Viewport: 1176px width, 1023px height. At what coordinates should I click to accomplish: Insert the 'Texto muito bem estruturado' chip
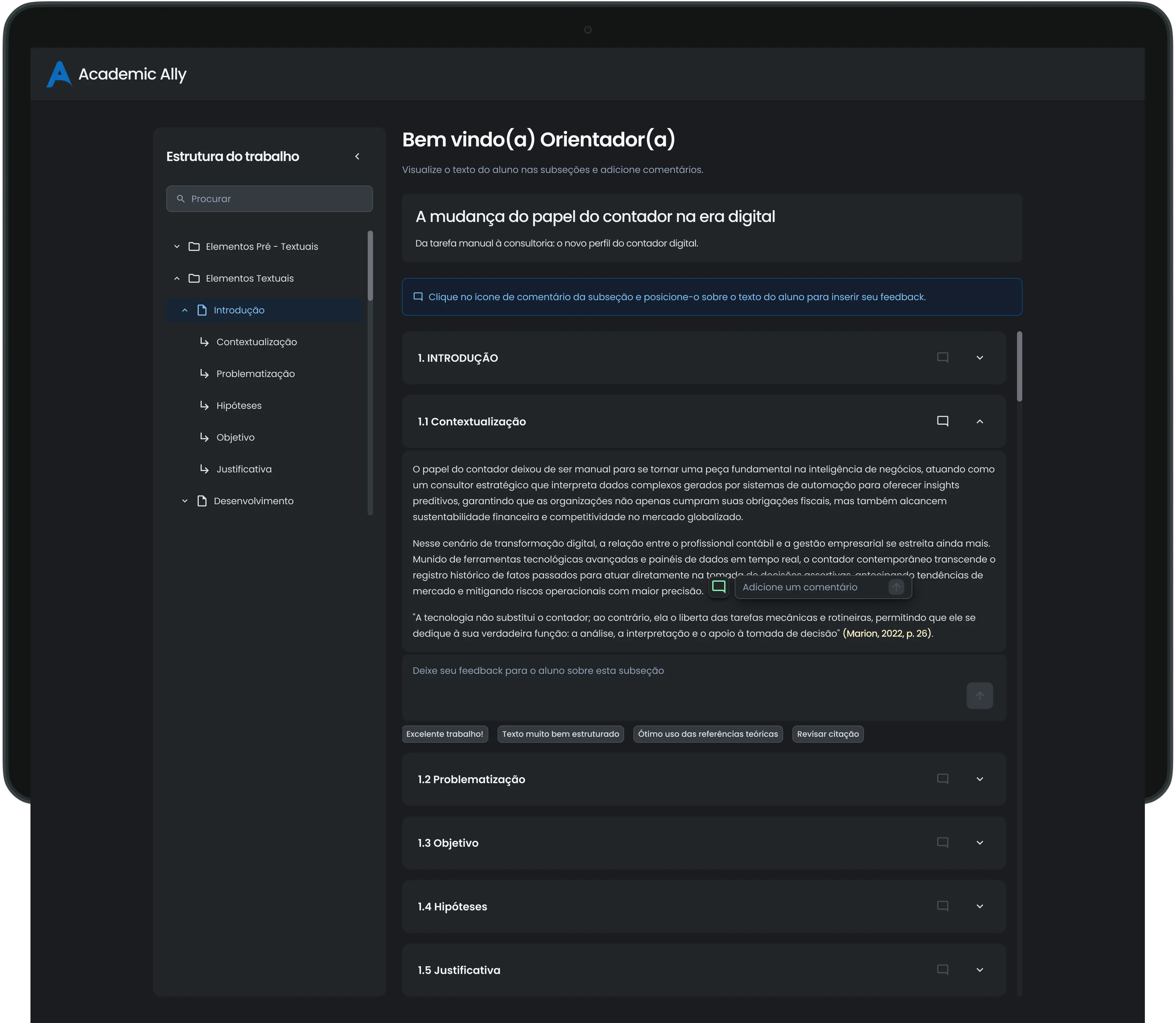point(561,734)
